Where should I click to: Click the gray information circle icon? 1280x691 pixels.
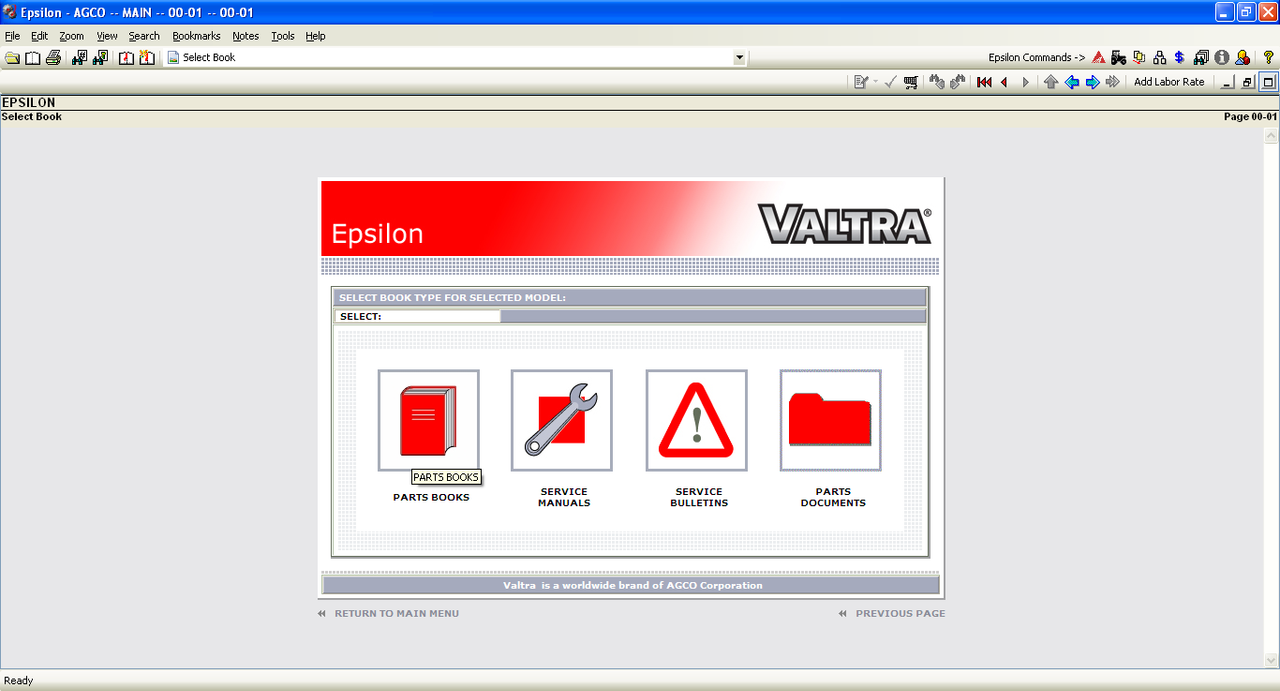pyautogui.click(x=1222, y=58)
